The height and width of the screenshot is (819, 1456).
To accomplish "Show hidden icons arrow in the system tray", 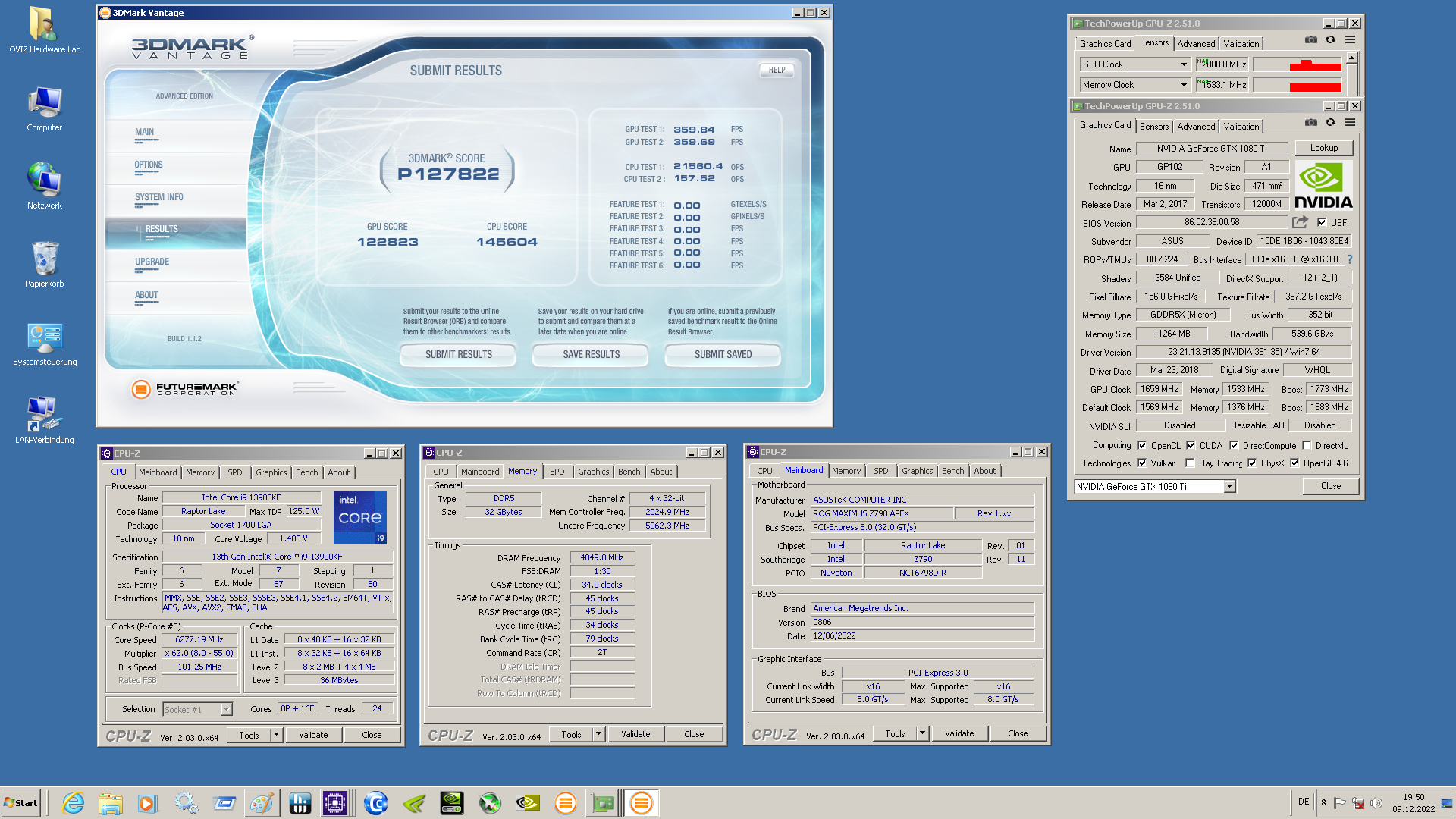I will point(1323,802).
